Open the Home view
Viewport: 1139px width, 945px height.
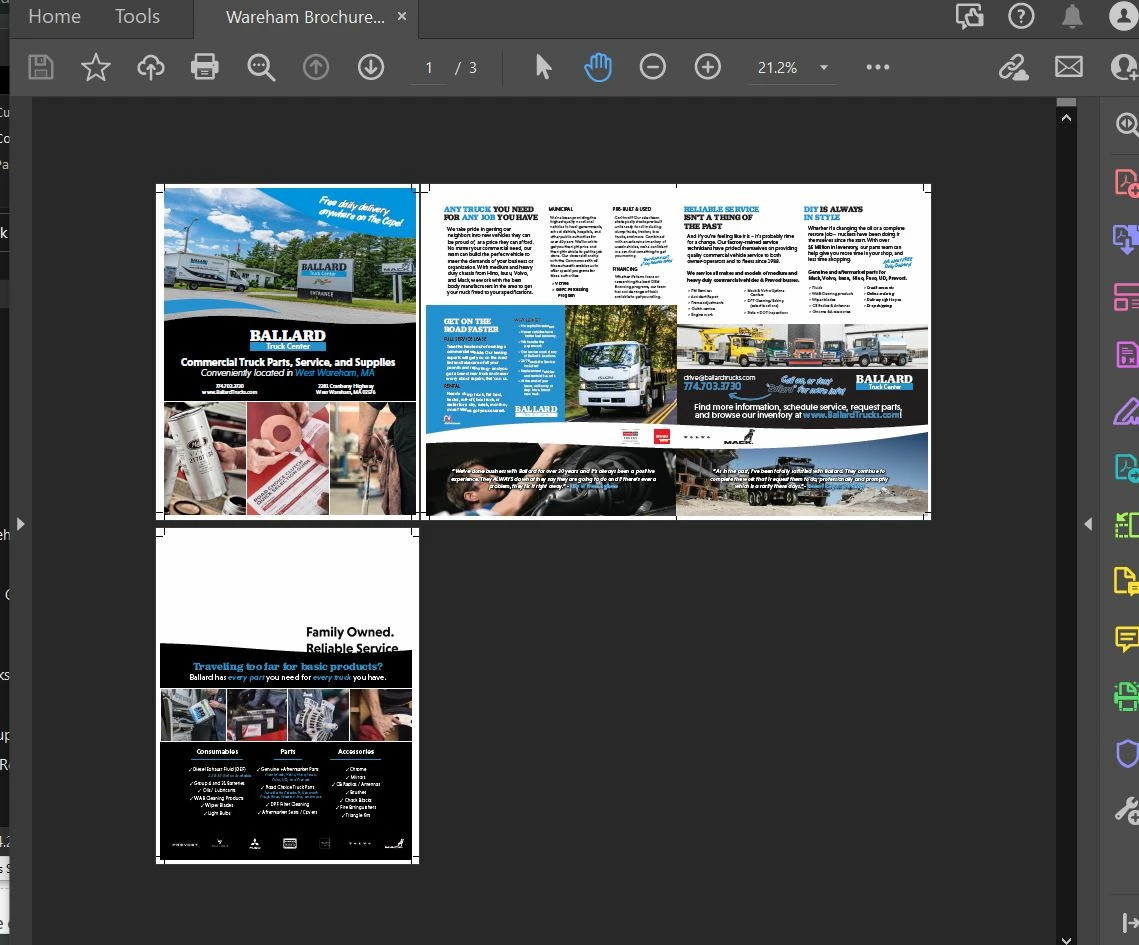(54, 16)
